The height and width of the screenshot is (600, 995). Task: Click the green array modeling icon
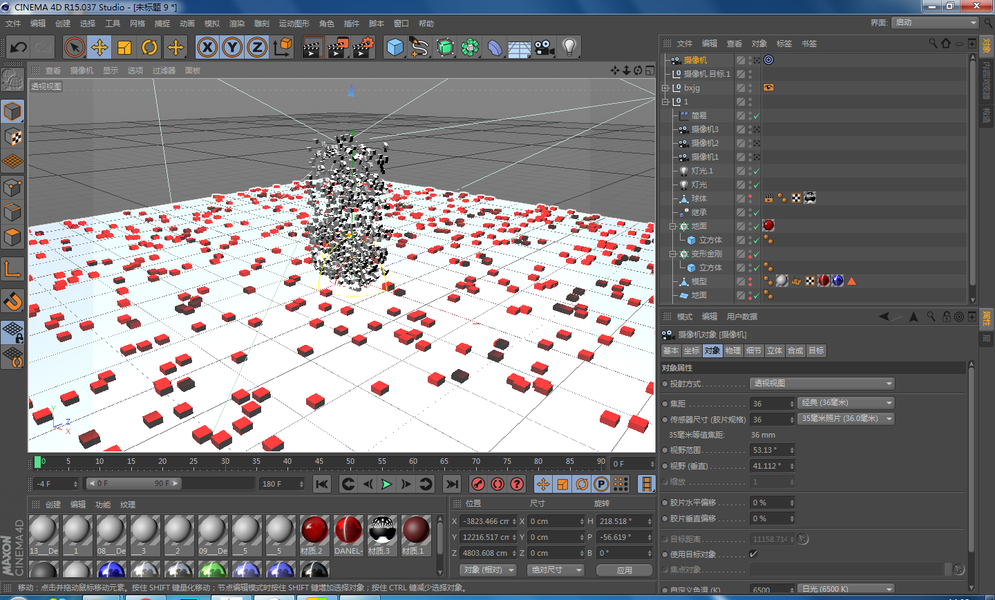tap(470, 48)
